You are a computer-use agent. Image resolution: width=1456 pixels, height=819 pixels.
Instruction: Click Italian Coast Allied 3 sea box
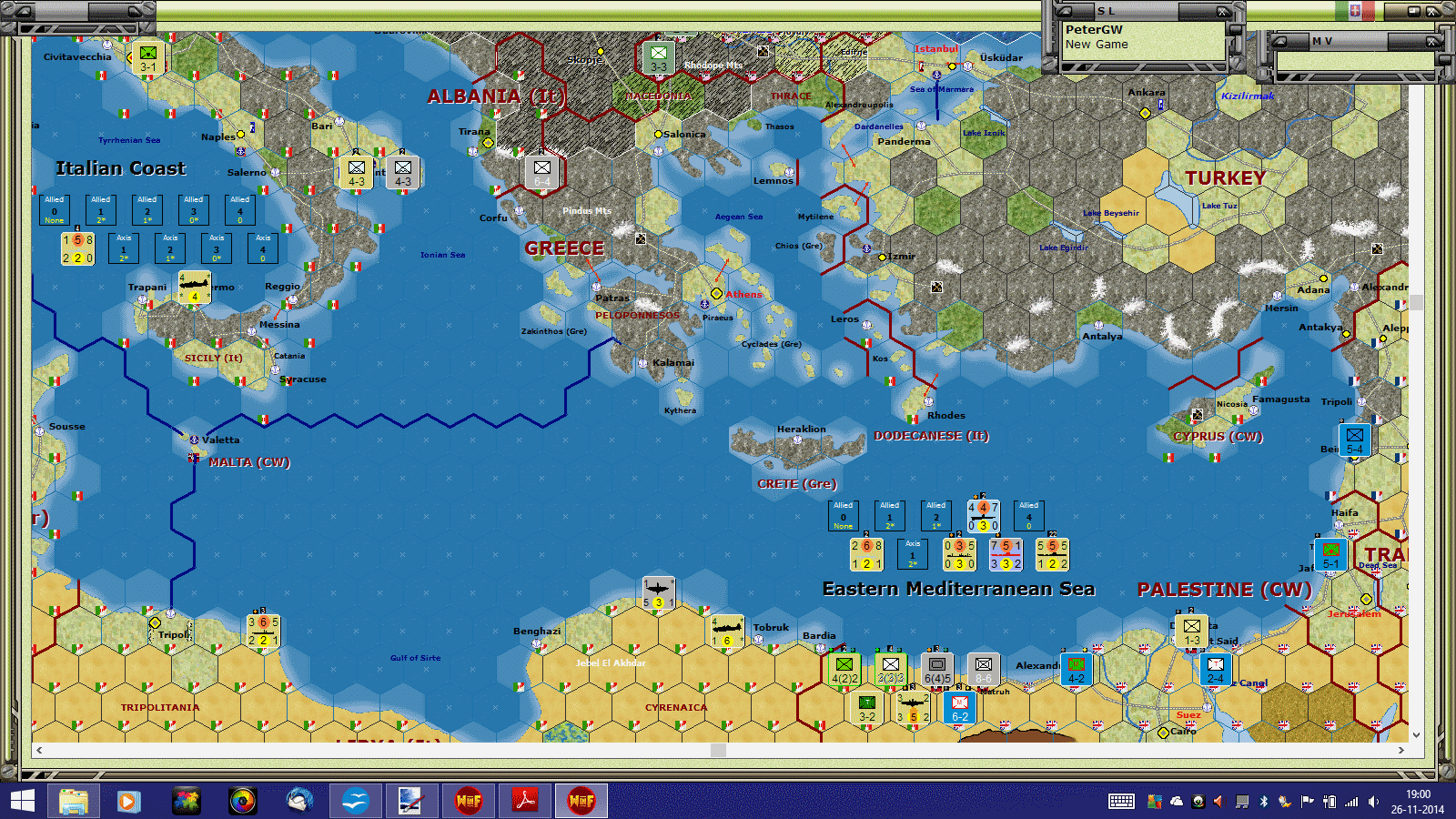(x=194, y=210)
